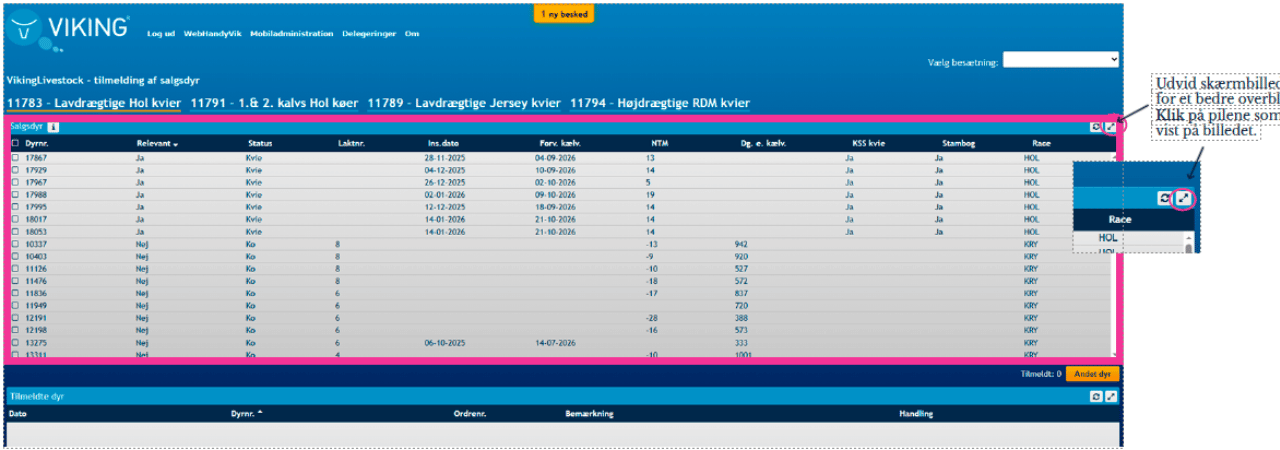Click the Viking logo
The width and height of the screenshot is (1280, 450).
[x=68, y=28]
